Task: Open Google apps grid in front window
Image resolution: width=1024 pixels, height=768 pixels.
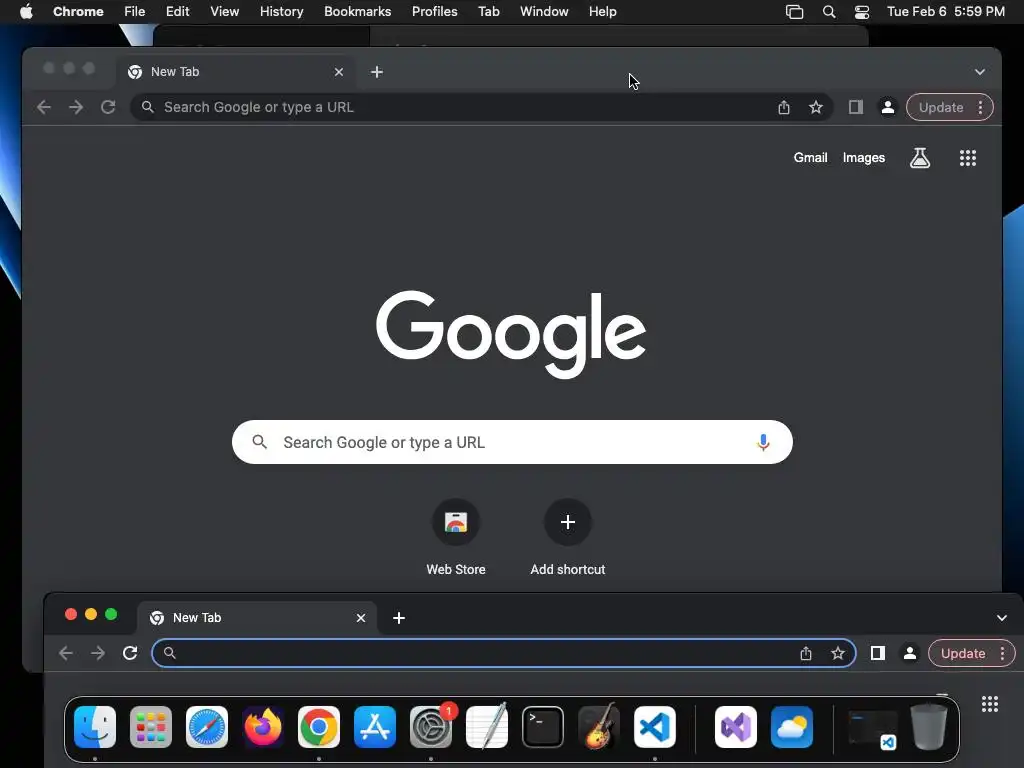Action: (x=990, y=703)
